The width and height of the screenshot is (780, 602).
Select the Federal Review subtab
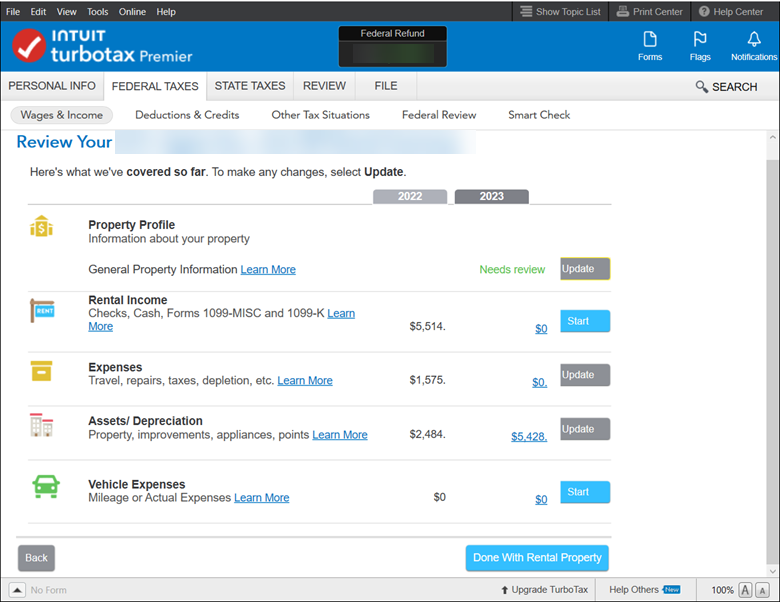(x=439, y=115)
